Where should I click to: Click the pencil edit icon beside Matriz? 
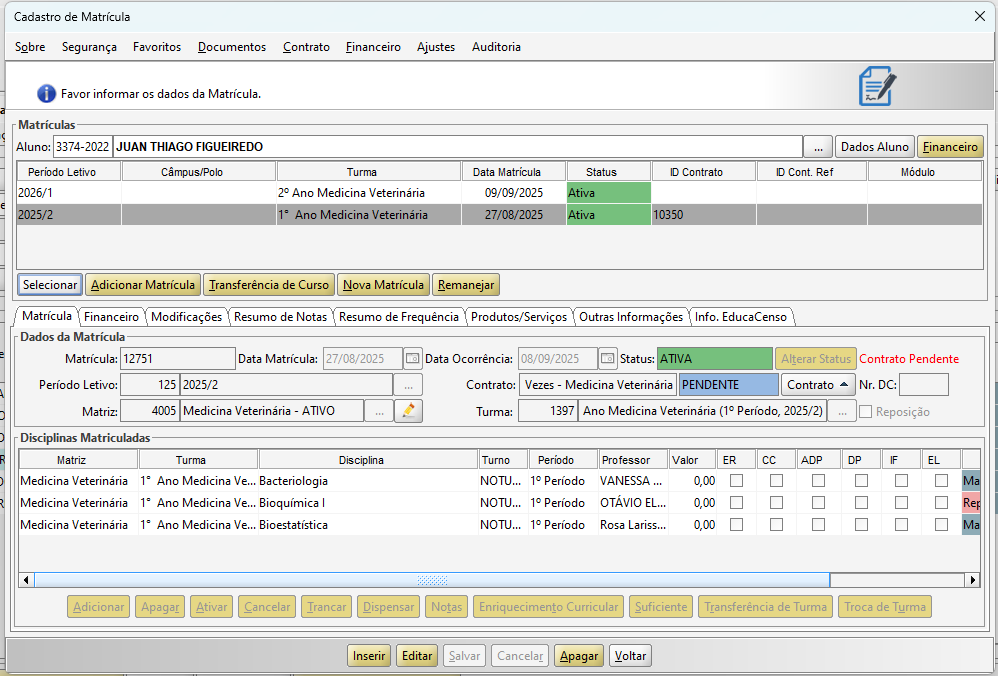[409, 411]
